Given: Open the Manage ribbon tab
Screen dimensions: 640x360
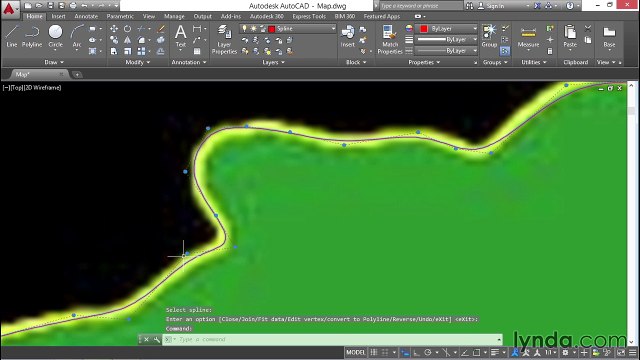Looking at the screenshot, I should [x=174, y=16].
